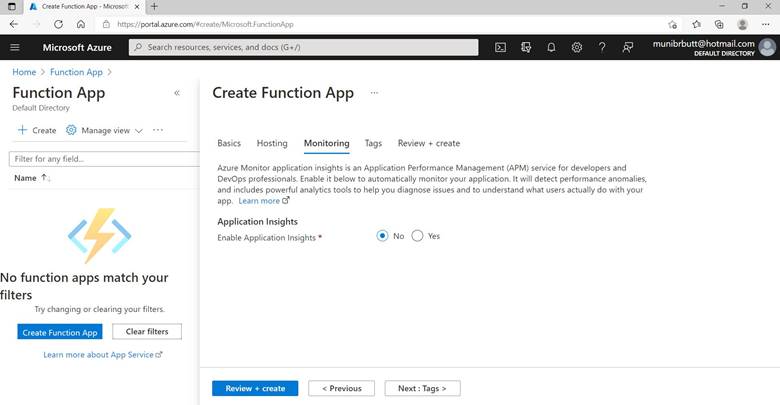The image size is (780, 405).
Task: Open Cloud Shell from the top bar
Action: pos(500,47)
